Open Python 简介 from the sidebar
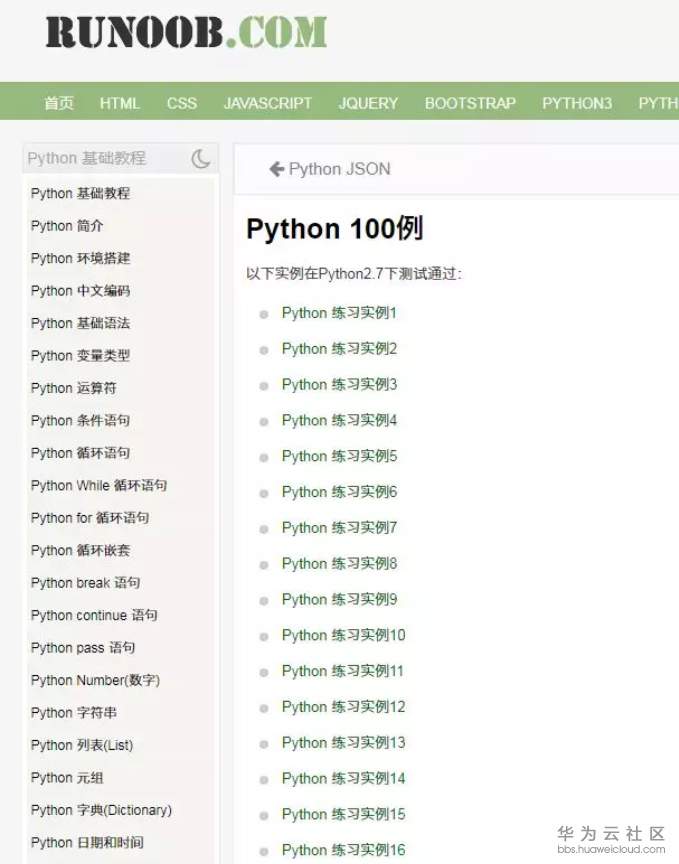The width and height of the screenshot is (679, 864). pos(66,226)
